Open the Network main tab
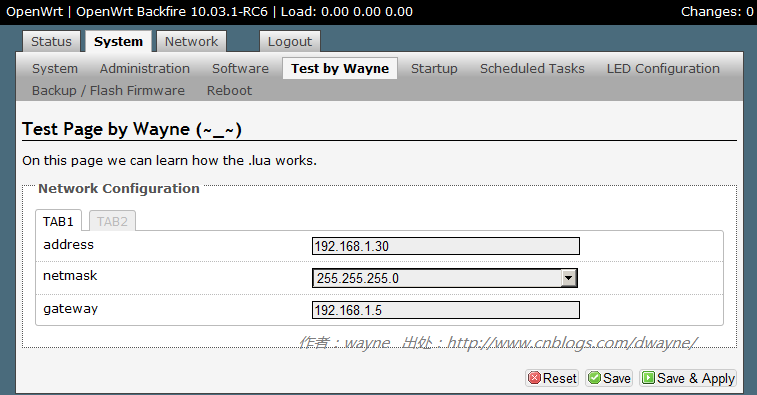The width and height of the screenshot is (757, 395). pyautogui.click(x=191, y=42)
